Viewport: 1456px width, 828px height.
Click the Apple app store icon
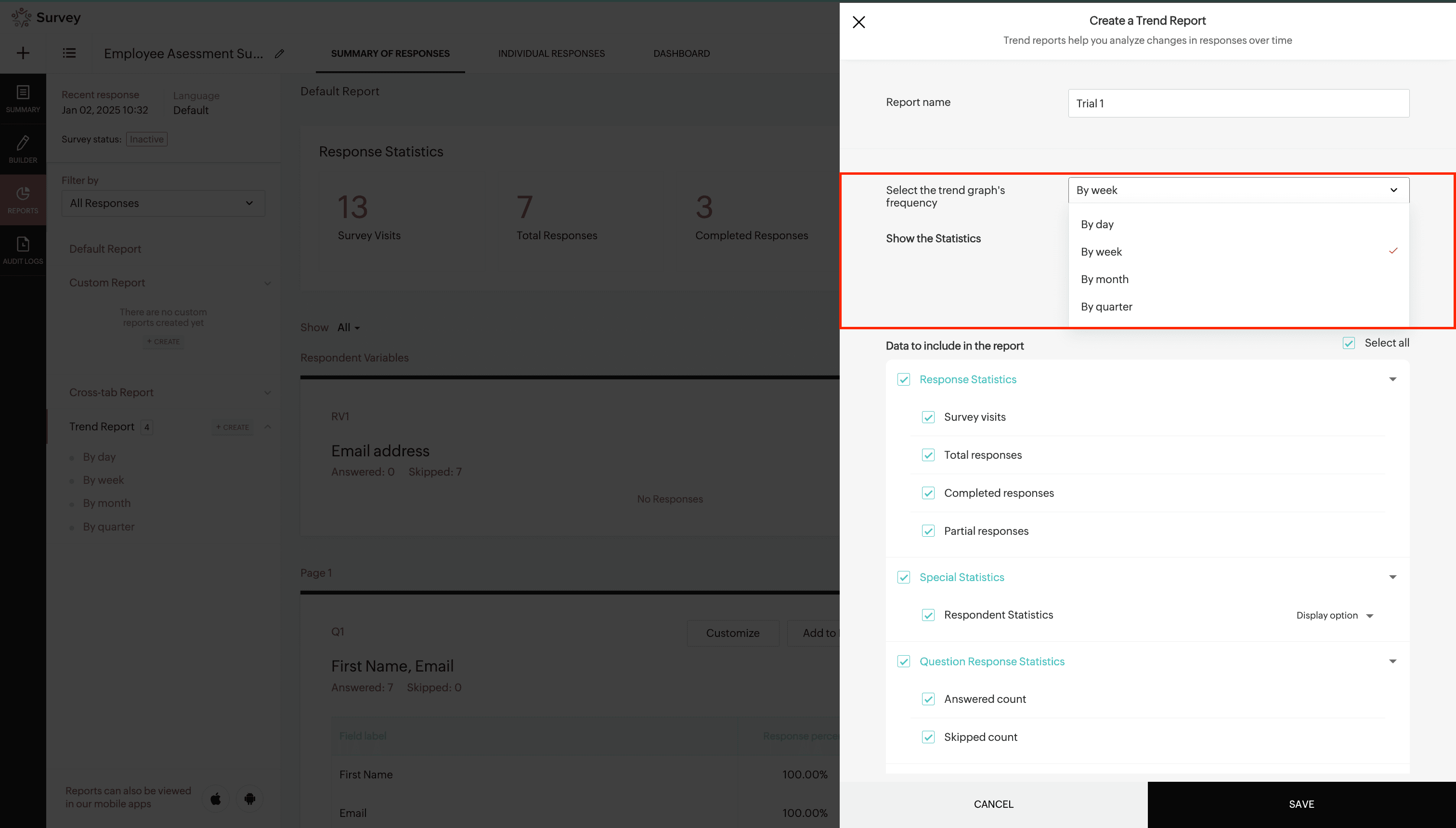pos(216,799)
